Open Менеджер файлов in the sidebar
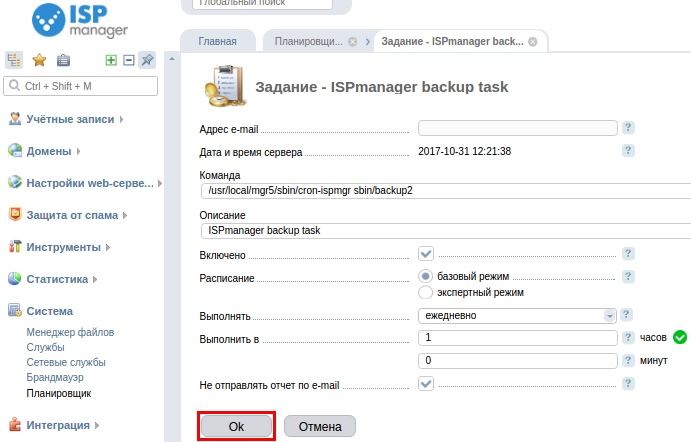The width and height of the screenshot is (691, 442). [x=70, y=332]
